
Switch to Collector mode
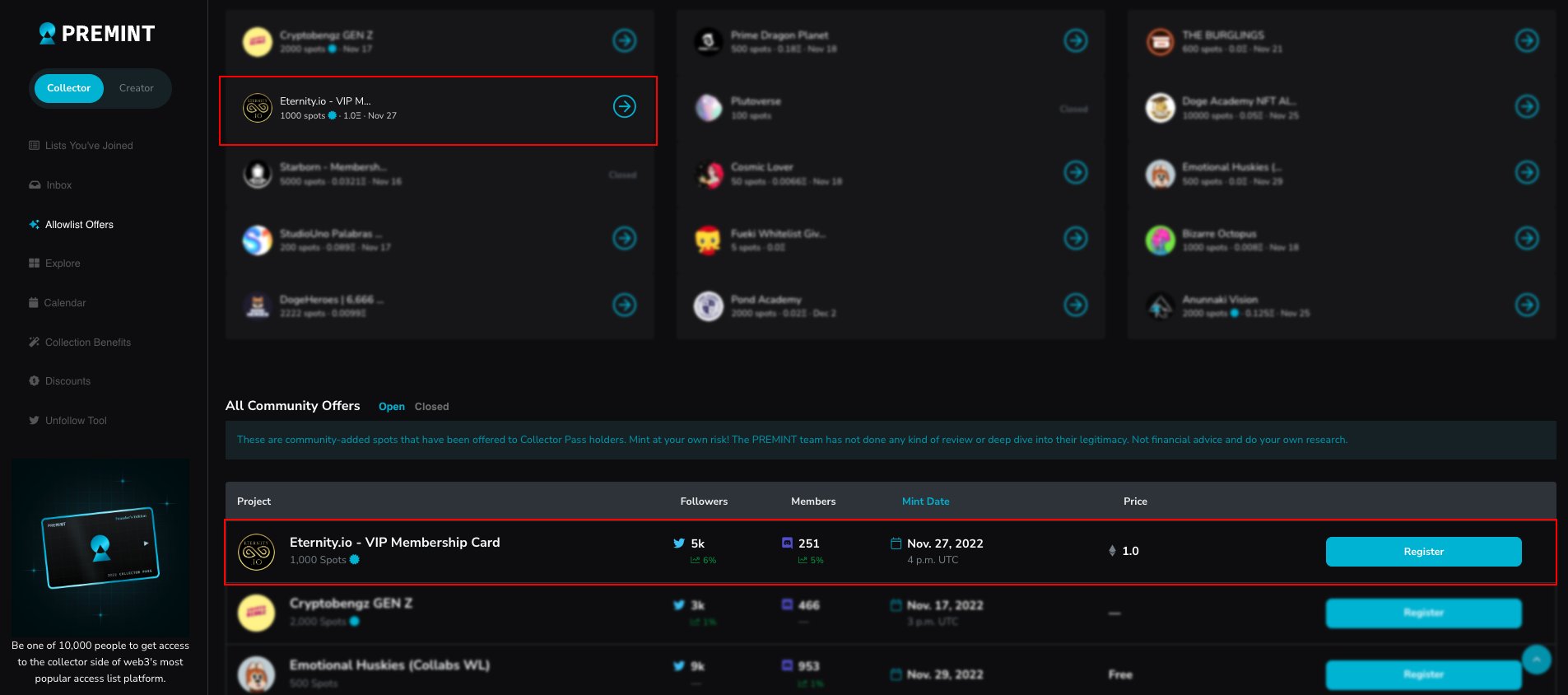(69, 88)
